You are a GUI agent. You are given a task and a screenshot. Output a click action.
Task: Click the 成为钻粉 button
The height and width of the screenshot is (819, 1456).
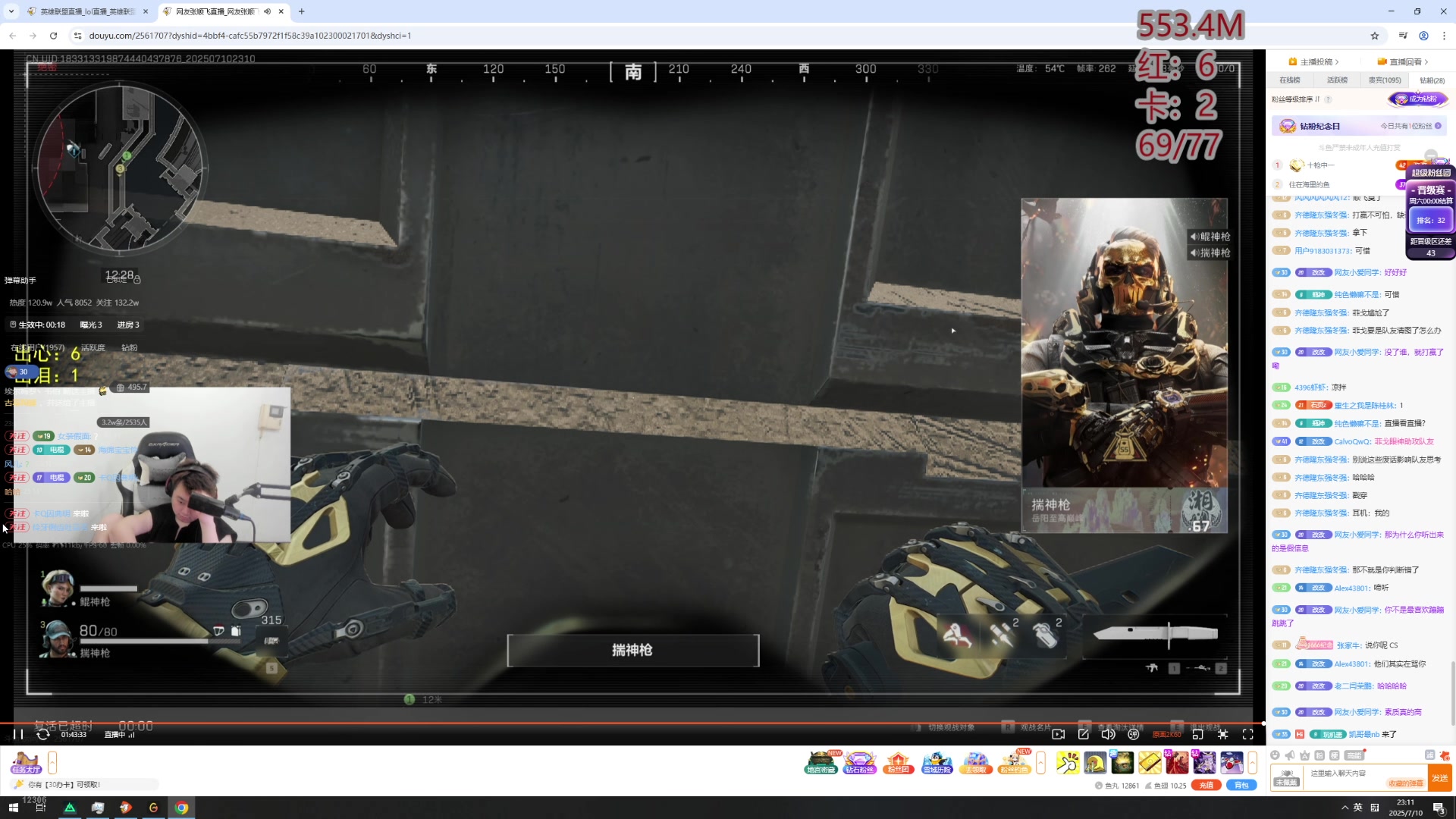click(x=1417, y=99)
